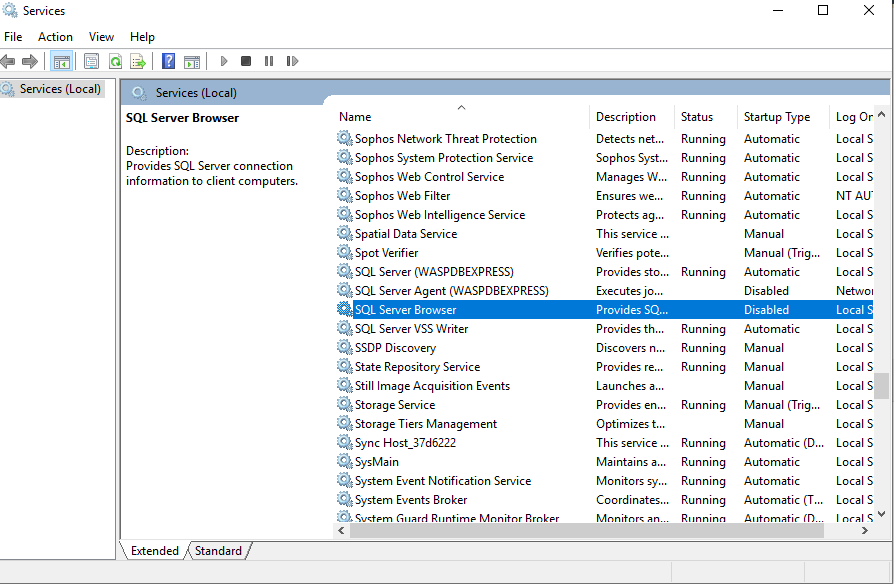Click the horizontal scrollbar thumb
Image resolution: width=894 pixels, height=584 pixels.
coord(587,530)
